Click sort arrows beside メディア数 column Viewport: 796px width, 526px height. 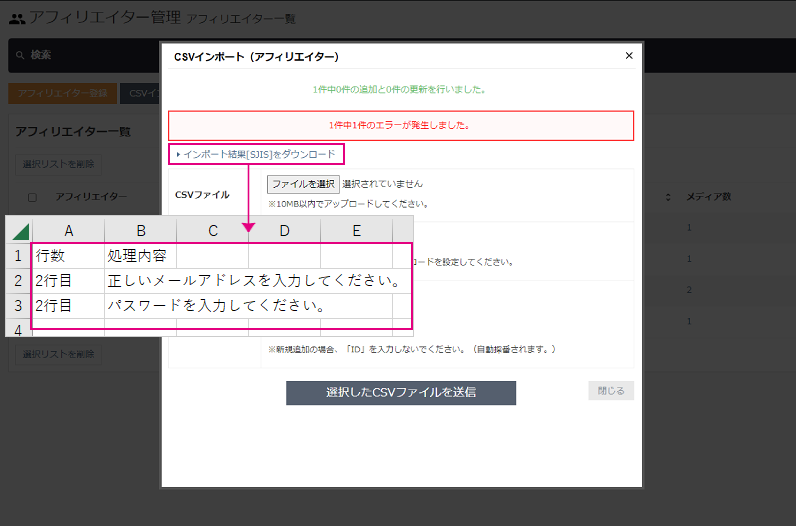(x=668, y=197)
